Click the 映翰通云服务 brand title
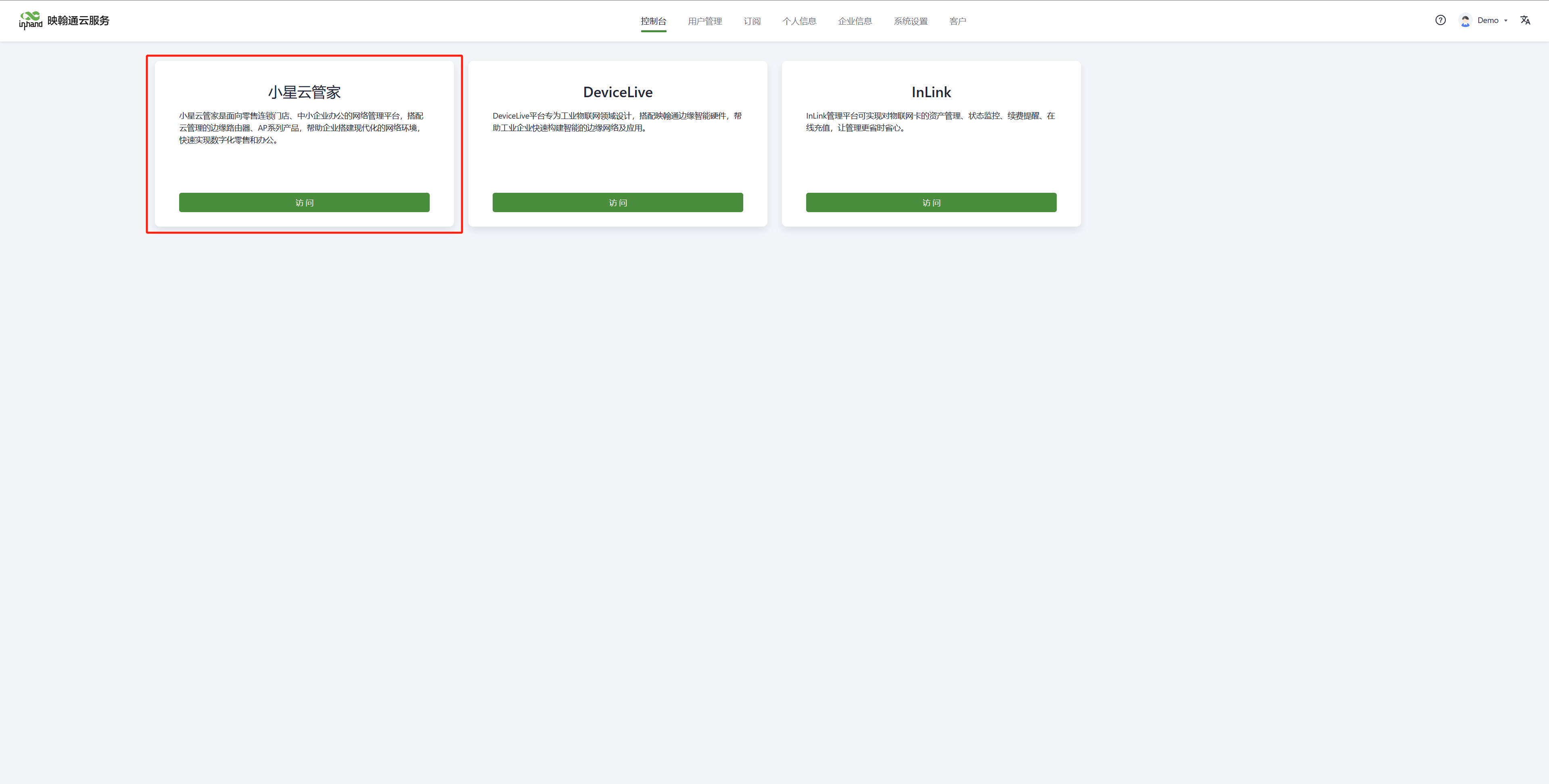Screen dimensions: 1549x784 click(79, 21)
